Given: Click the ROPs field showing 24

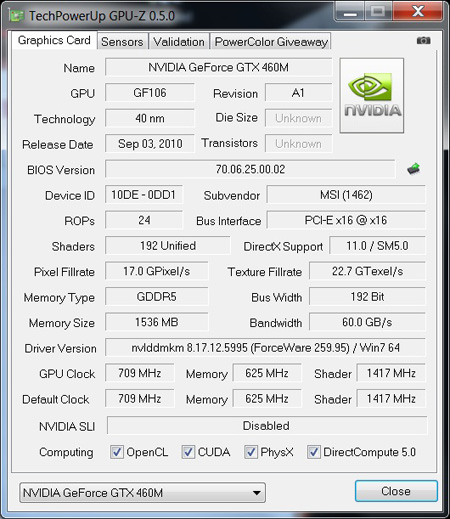Looking at the screenshot, I should 144,220.
